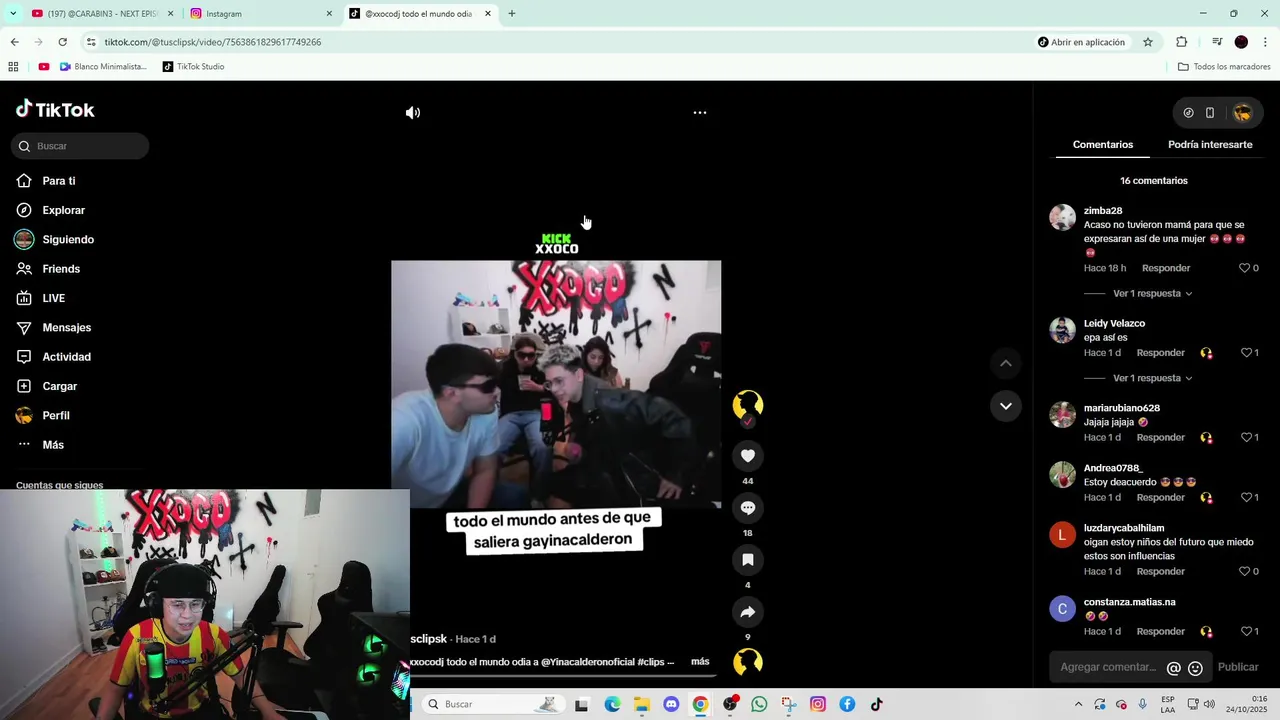The height and width of the screenshot is (720, 1280).
Task: Open Chrome extensions puzzle icon
Action: pyautogui.click(x=1182, y=42)
